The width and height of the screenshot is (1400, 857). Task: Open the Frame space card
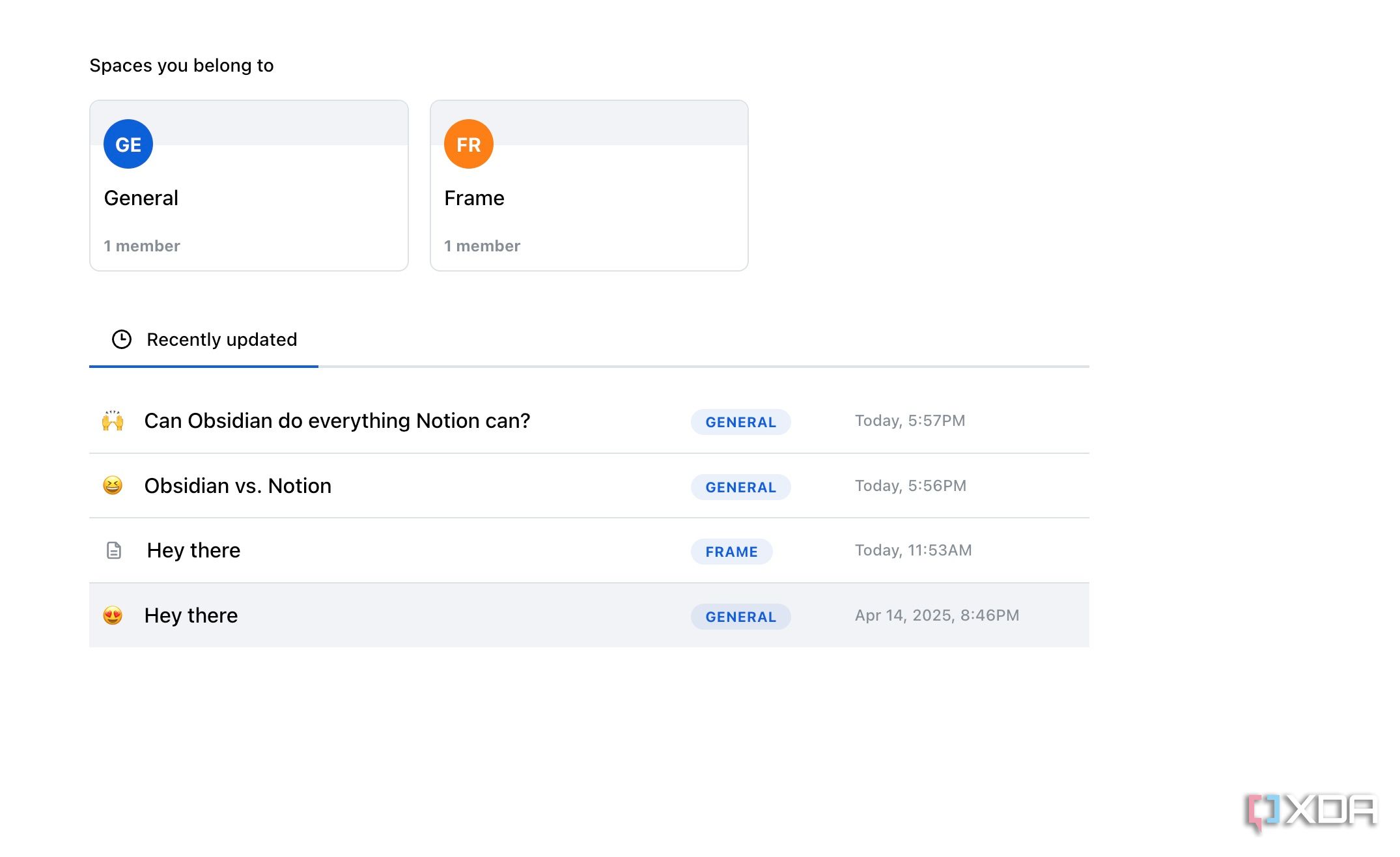[589, 186]
